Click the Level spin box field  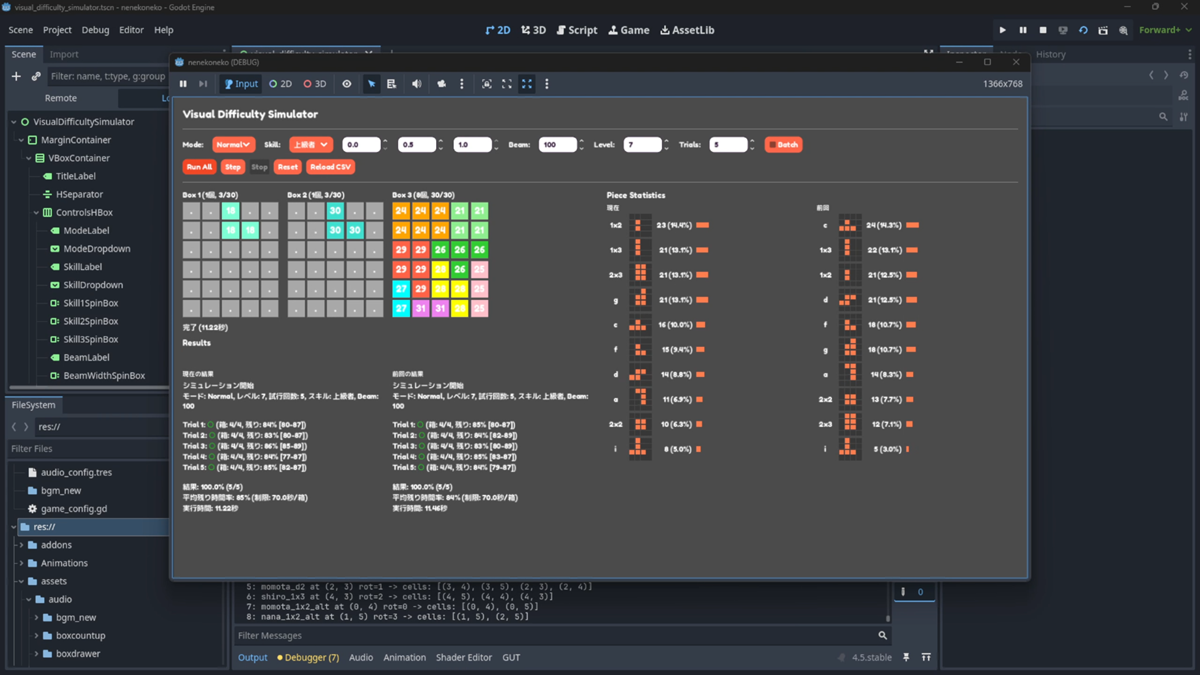coord(640,145)
